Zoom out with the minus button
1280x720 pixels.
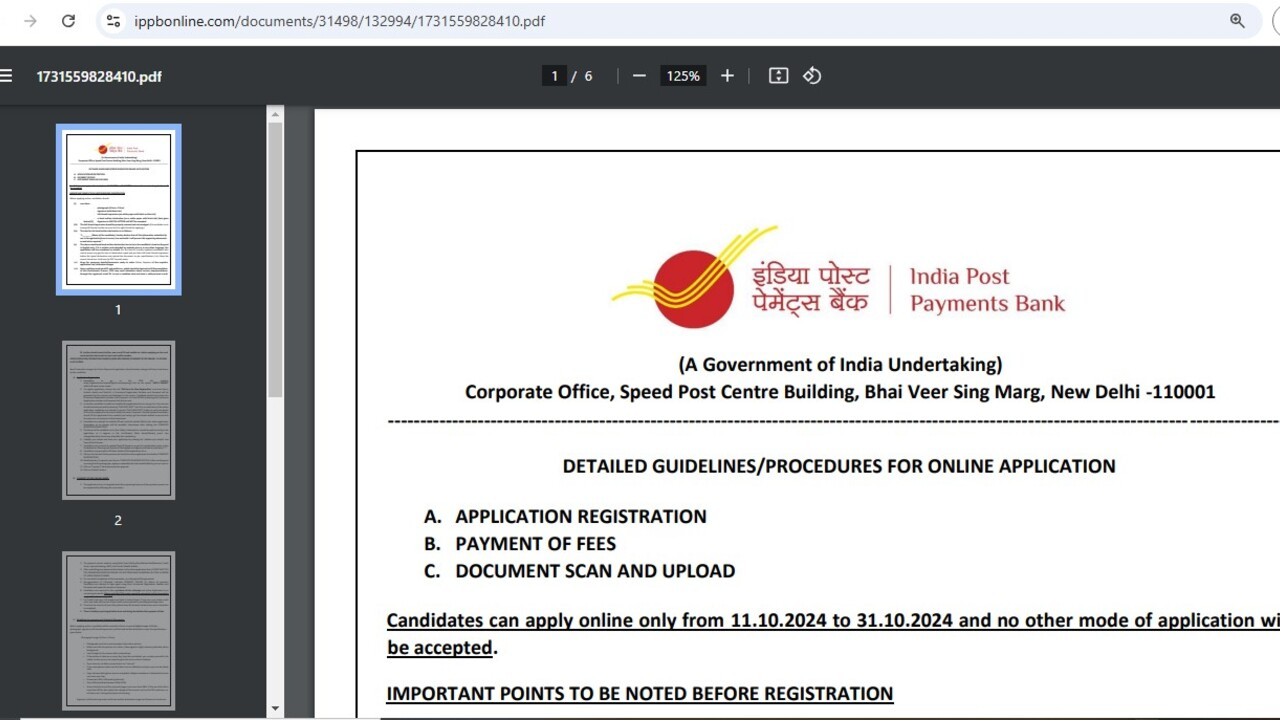coord(639,76)
